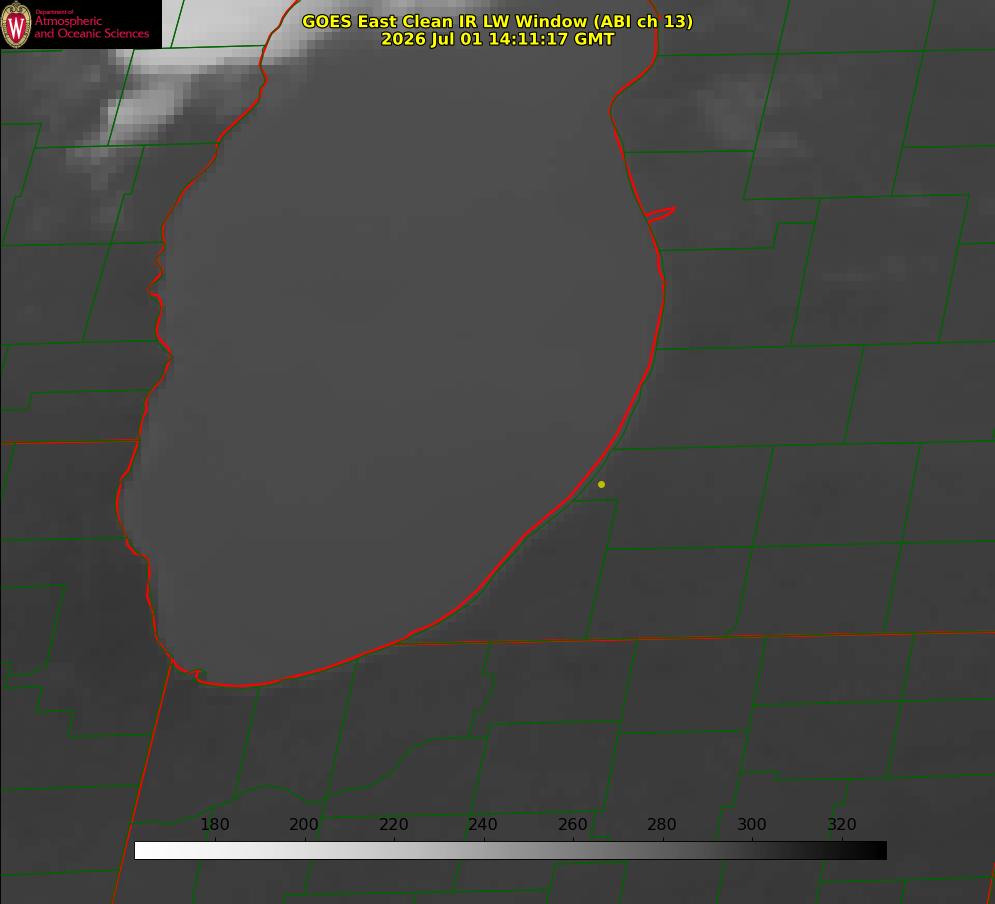Click the 300 colorbar label
The height and width of the screenshot is (904, 995).
tap(752, 824)
